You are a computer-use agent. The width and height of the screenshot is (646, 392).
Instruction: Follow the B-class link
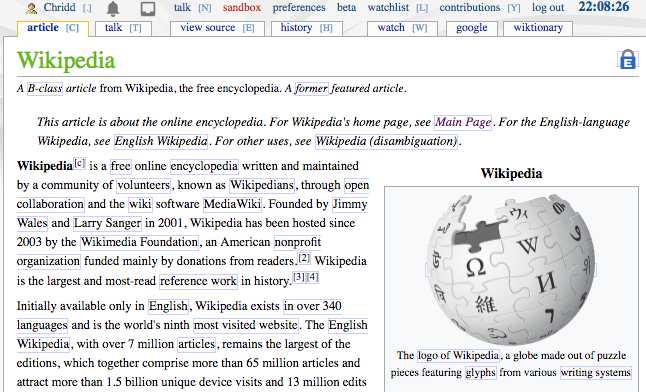point(45,89)
